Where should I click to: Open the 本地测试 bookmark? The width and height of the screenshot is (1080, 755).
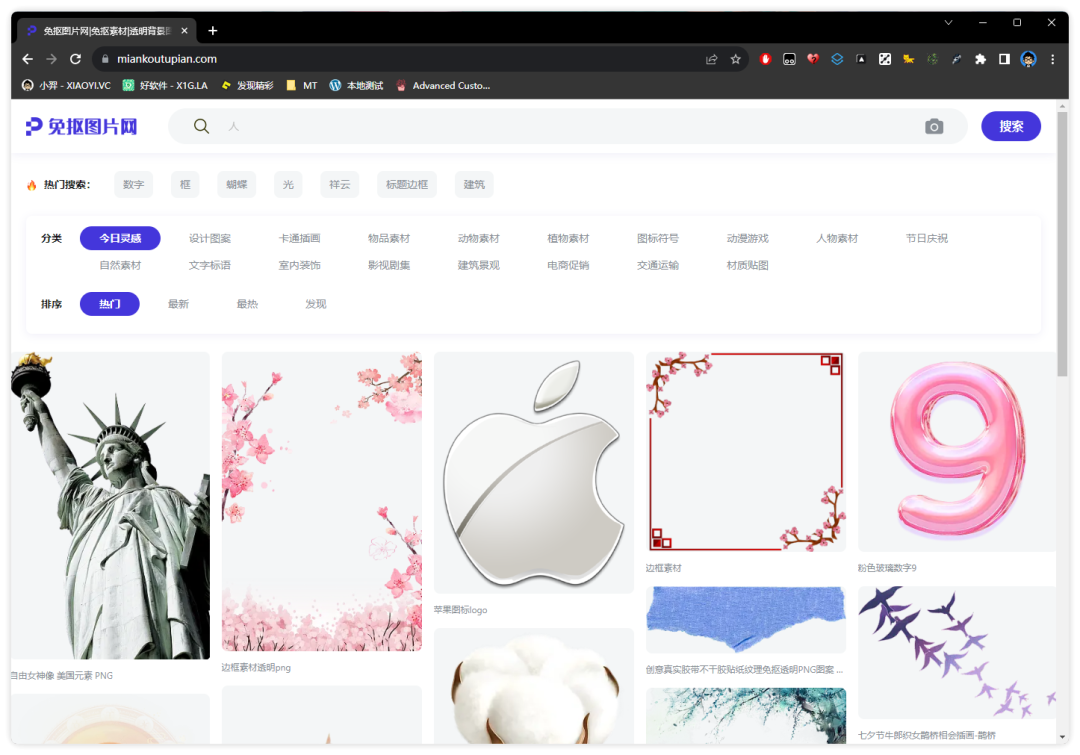coord(356,85)
